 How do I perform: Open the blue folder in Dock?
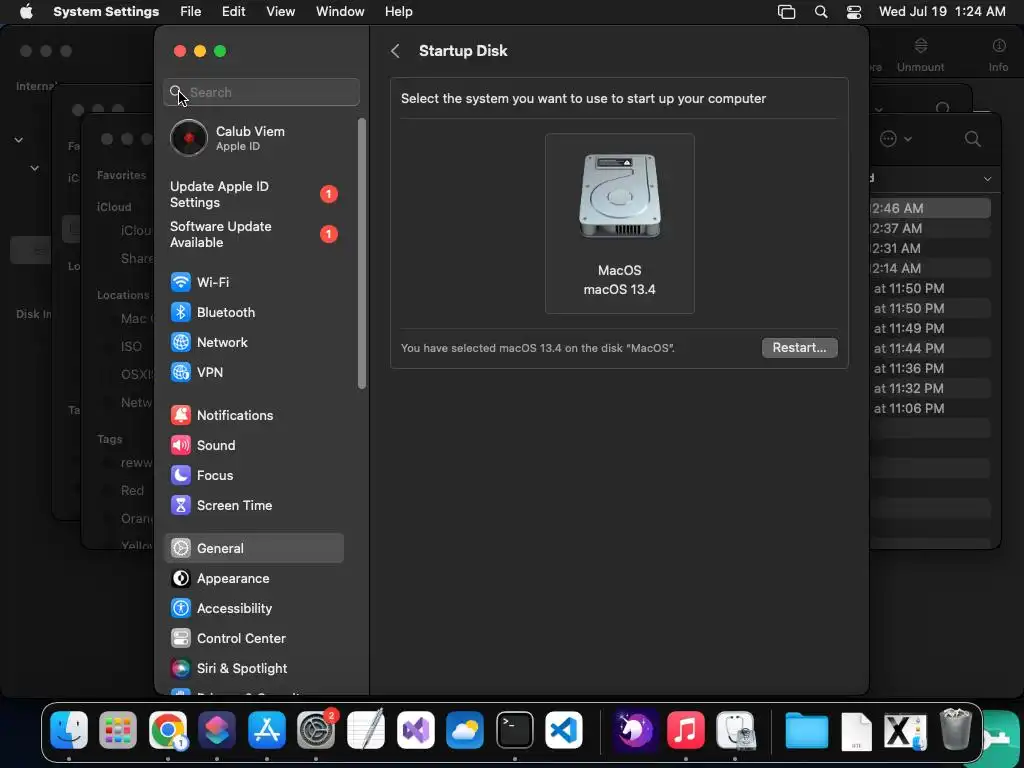pos(807,730)
